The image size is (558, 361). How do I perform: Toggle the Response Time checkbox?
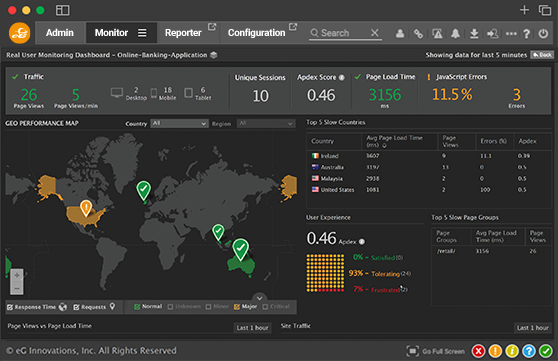(10, 307)
